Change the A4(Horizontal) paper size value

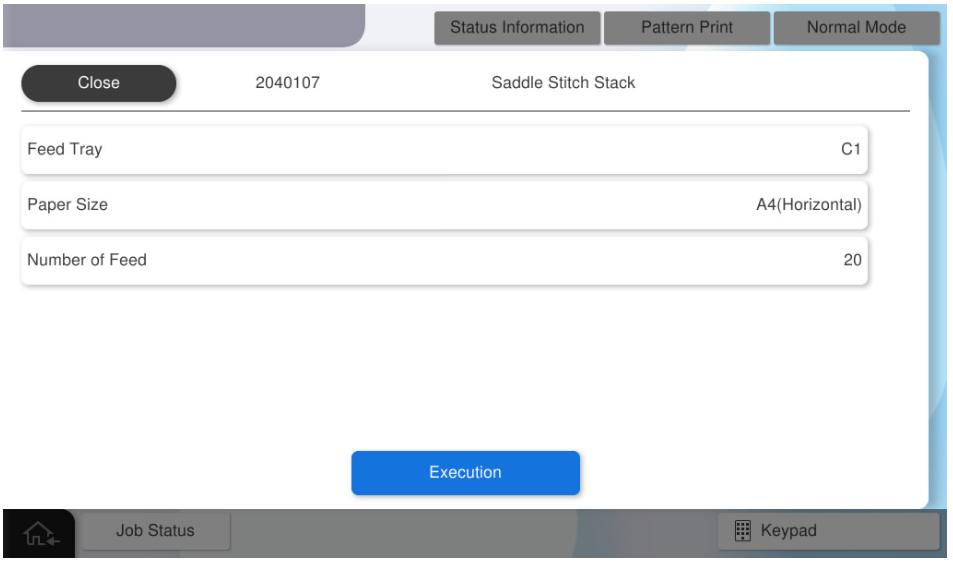[808, 205]
